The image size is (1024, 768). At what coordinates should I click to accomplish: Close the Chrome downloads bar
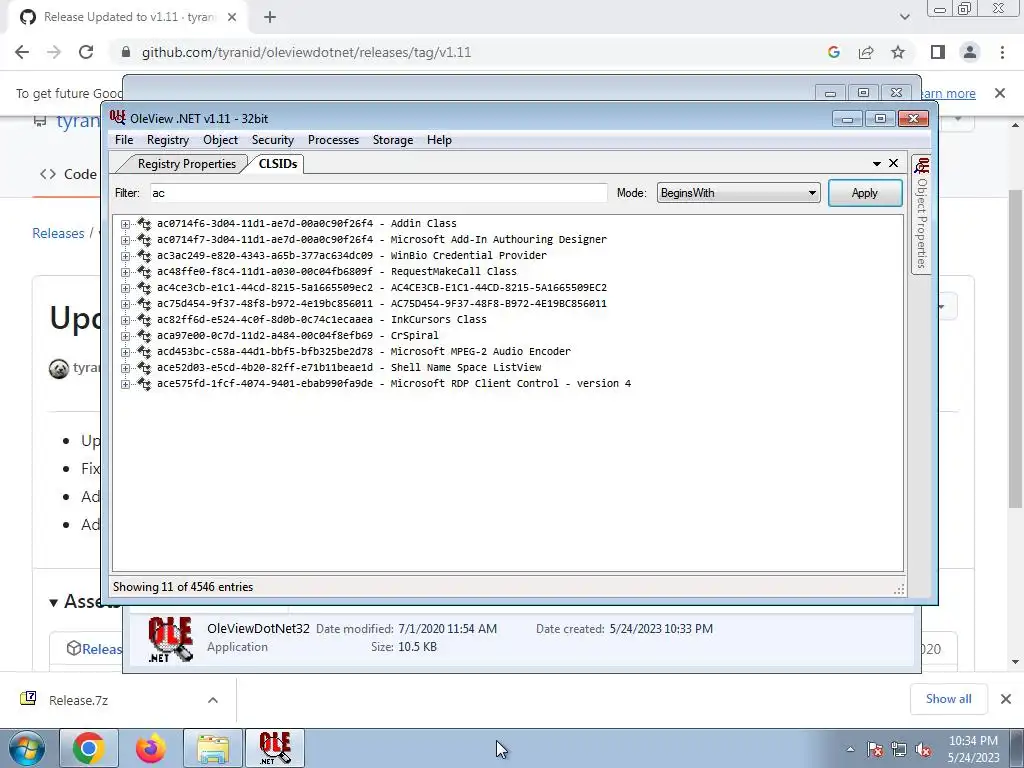(x=1006, y=699)
